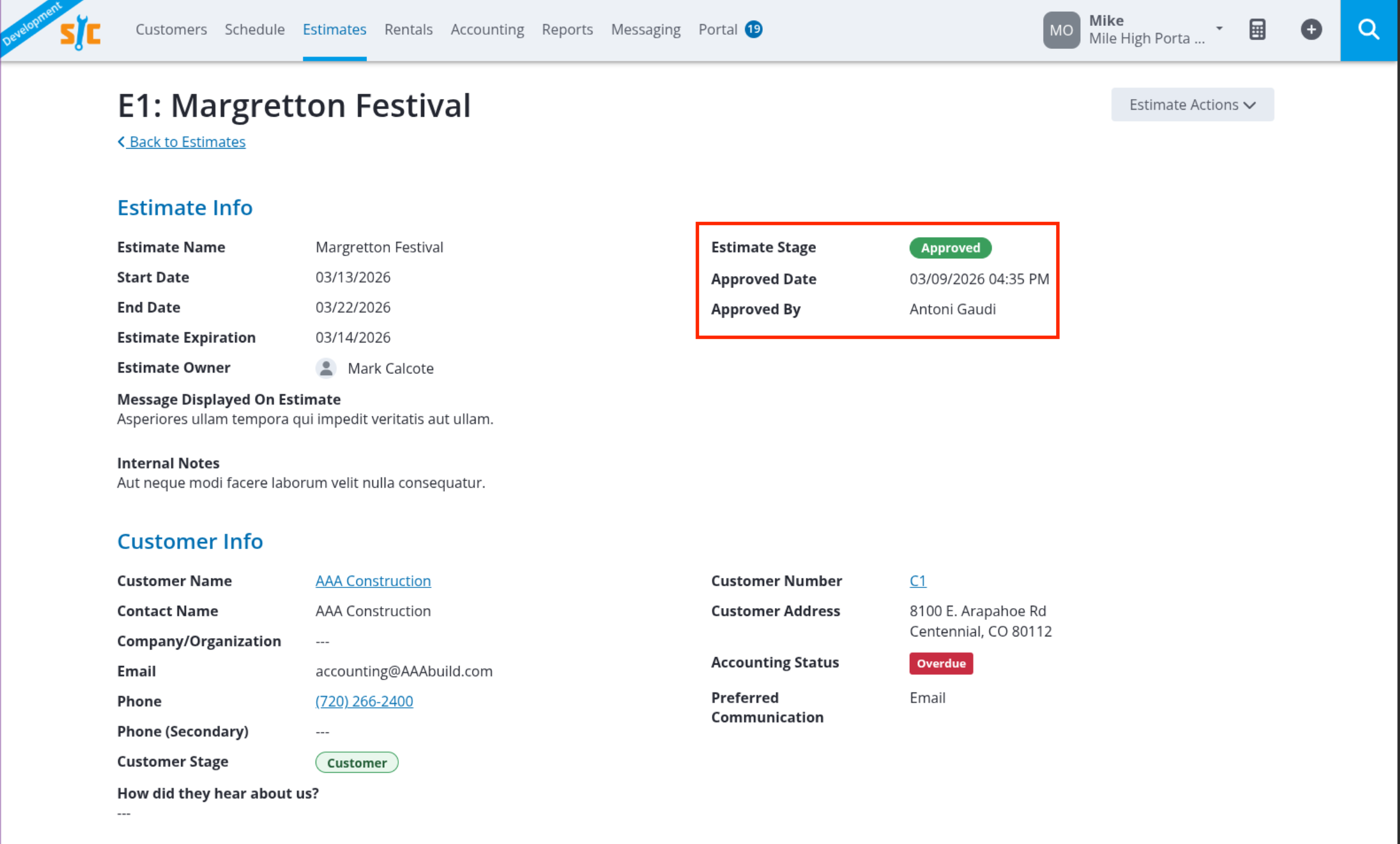This screenshot has width=1400, height=844.
Task: Open the Customers menu
Action: (x=171, y=29)
